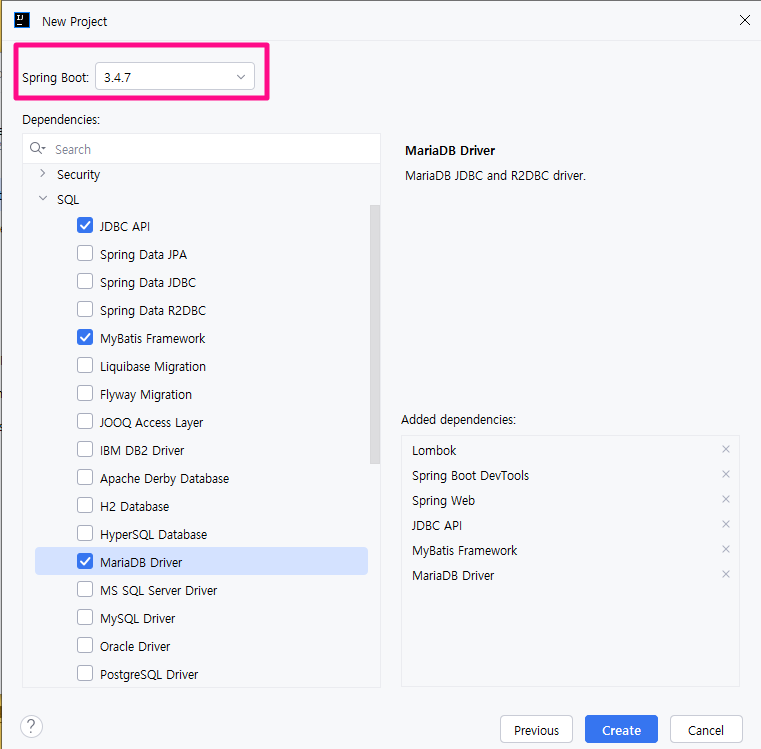Click the Previous button
This screenshot has height=749, width=761.
536,729
